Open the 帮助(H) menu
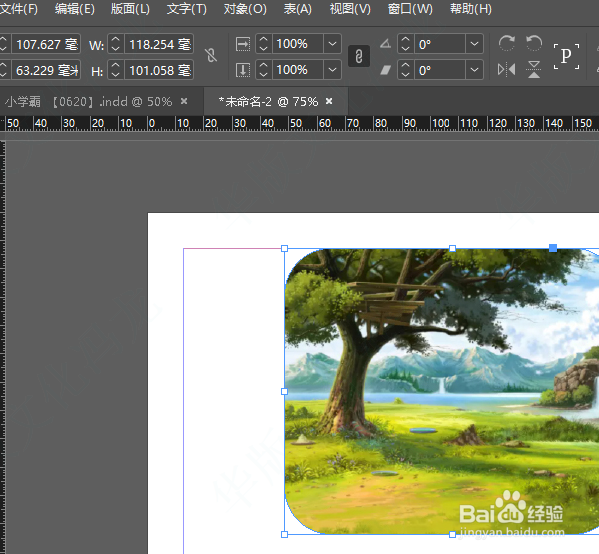 (471, 9)
